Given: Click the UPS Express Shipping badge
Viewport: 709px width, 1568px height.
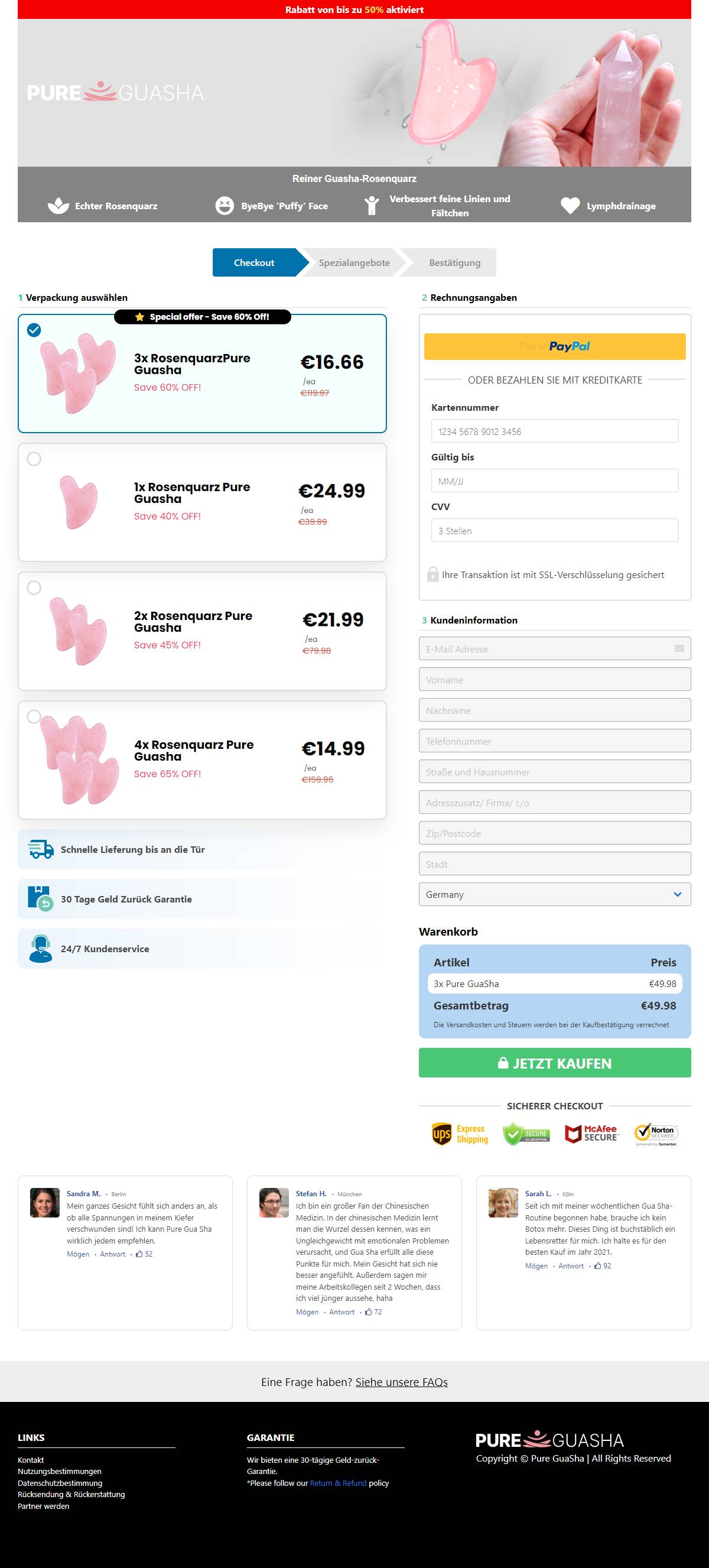Looking at the screenshot, I should 460,1134.
